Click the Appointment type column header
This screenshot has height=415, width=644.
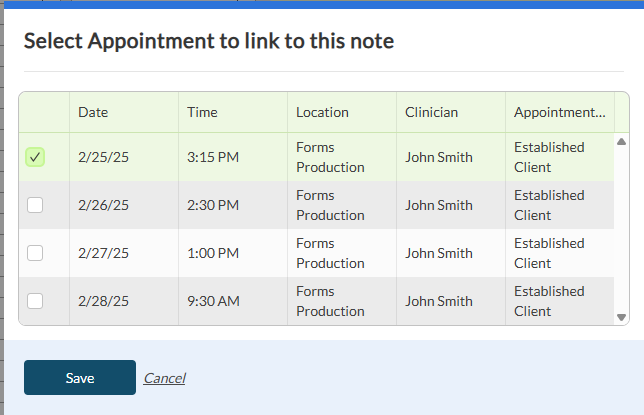coord(559,112)
